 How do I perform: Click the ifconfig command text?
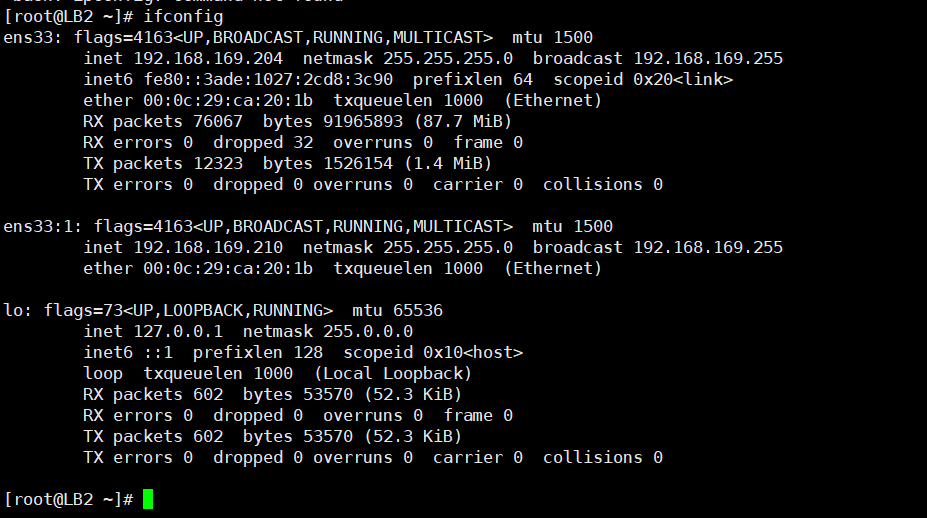[183, 17]
